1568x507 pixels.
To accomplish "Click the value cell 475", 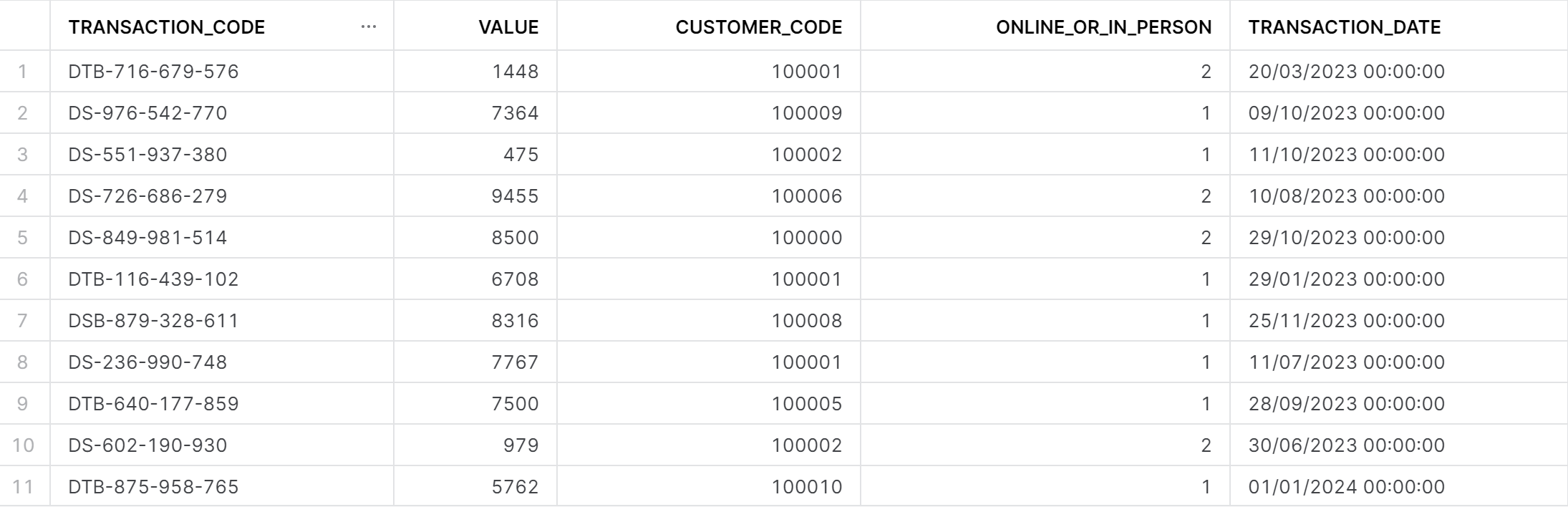I will coord(521,155).
